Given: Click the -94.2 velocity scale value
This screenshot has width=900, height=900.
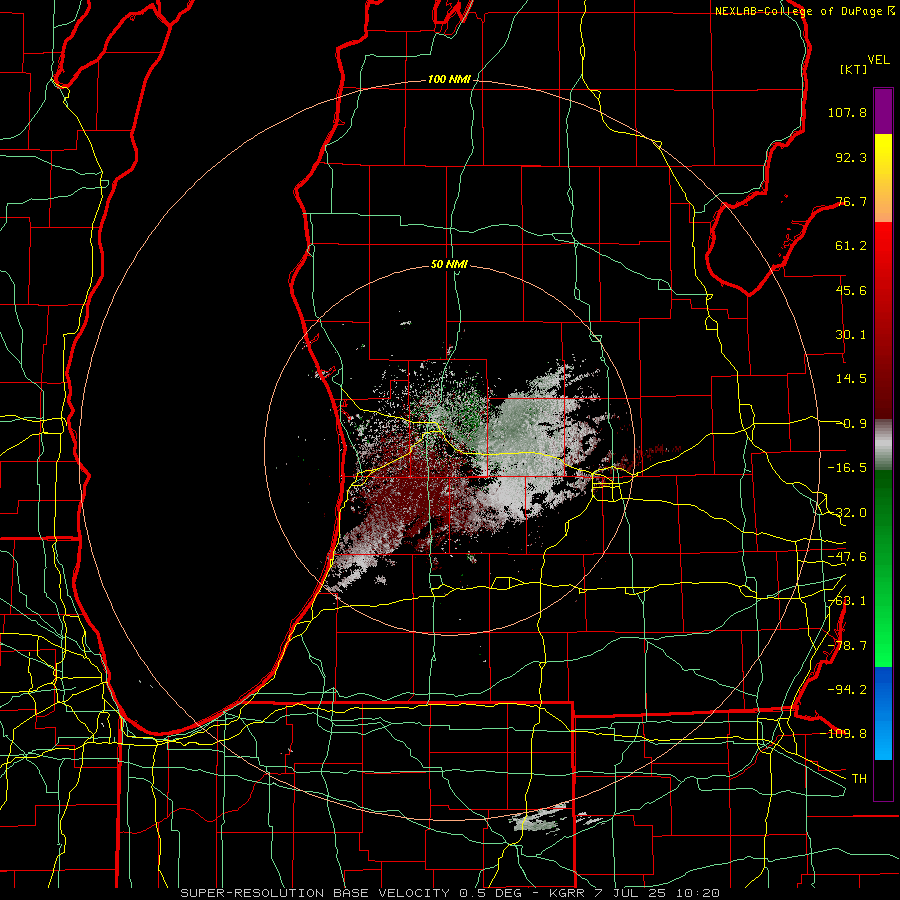Looking at the screenshot, I should click(x=847, y=689).
